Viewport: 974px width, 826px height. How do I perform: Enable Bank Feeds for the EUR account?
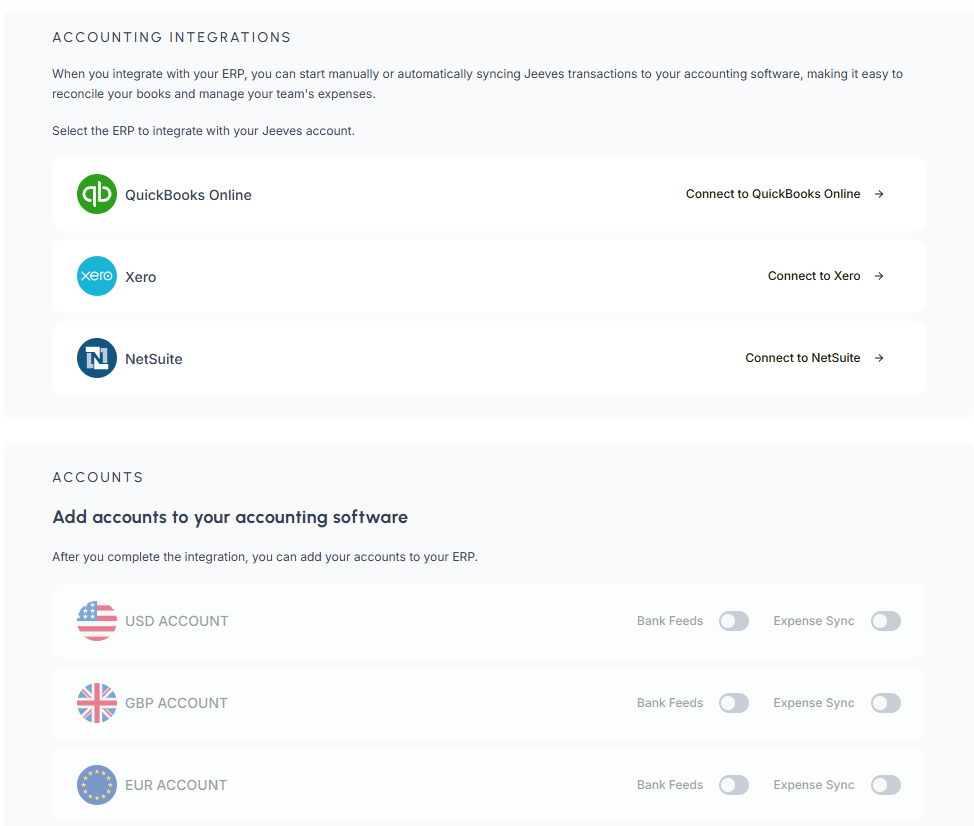point(733,785)
